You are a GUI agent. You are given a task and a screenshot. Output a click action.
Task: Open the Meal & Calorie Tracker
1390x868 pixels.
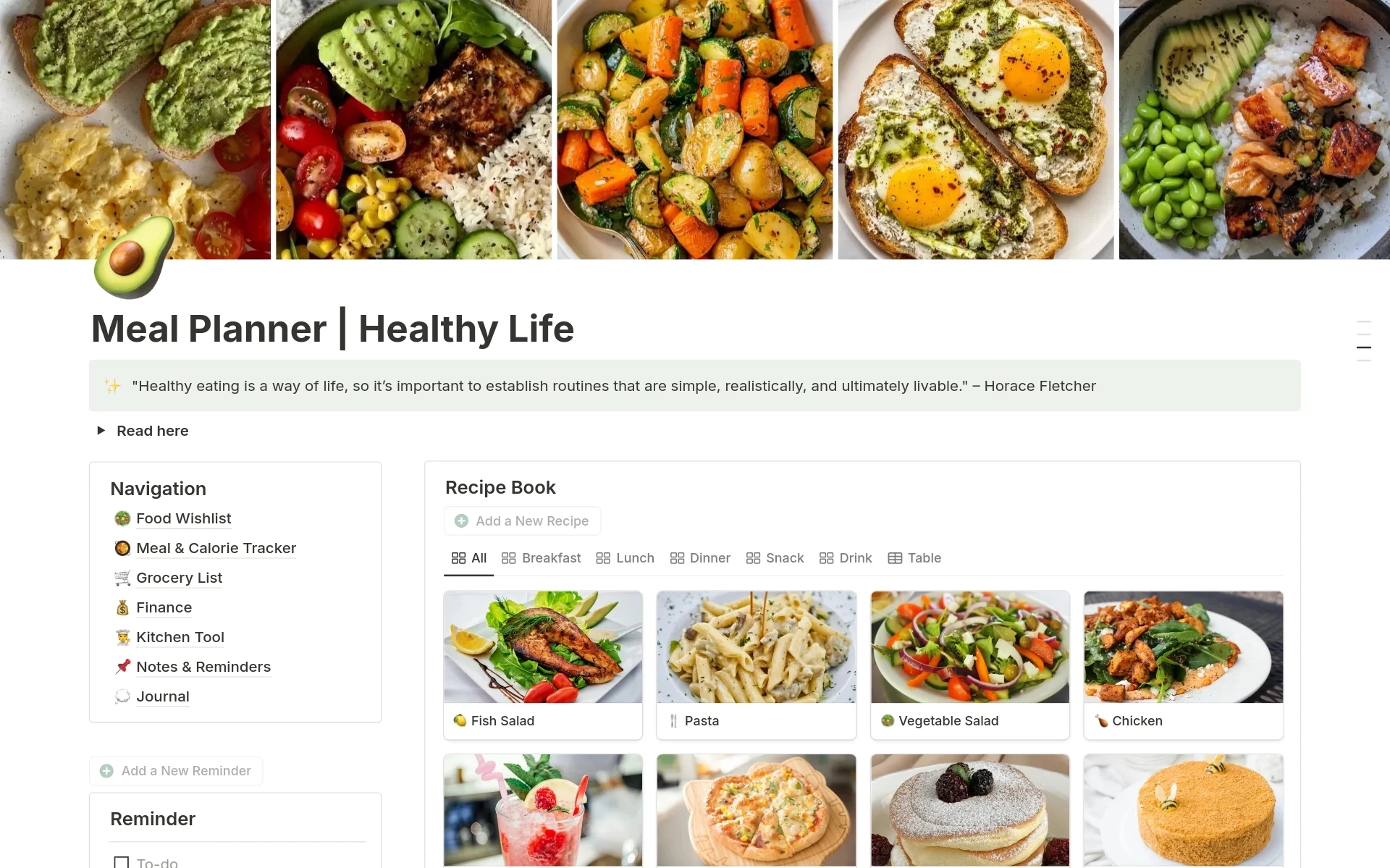point(216,548)
